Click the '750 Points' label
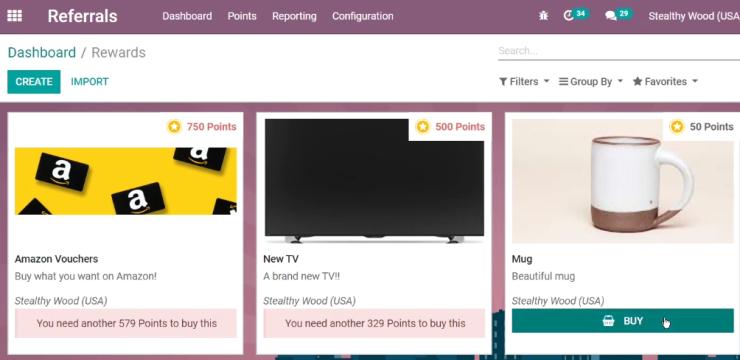 click(211, 126)
